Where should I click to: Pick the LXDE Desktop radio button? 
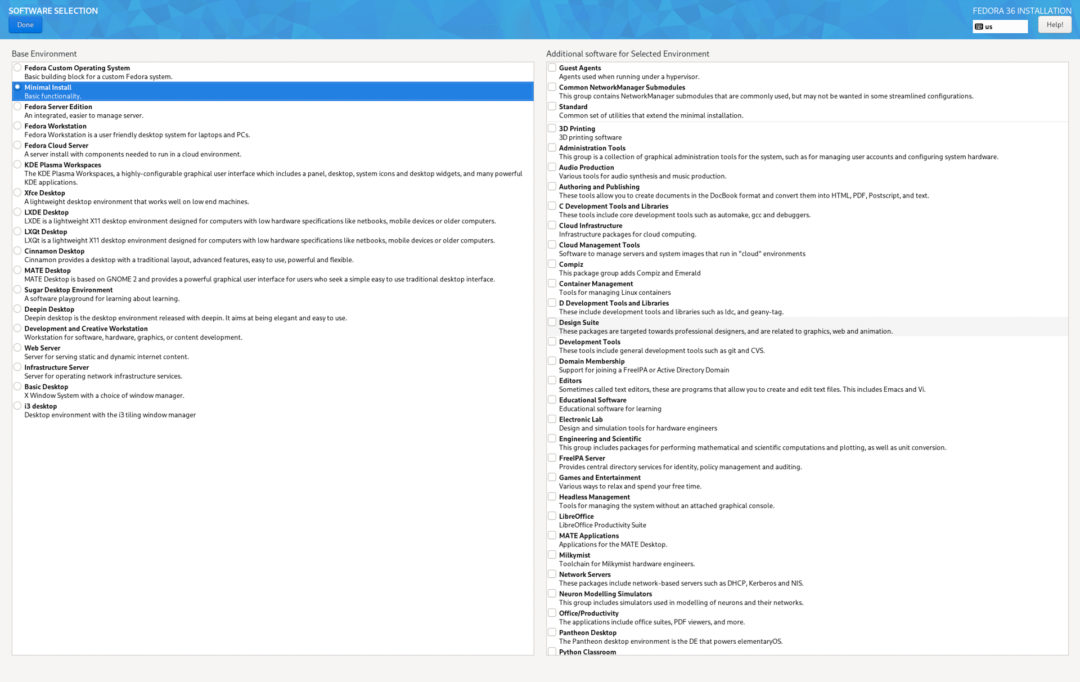tap(17, 211)
